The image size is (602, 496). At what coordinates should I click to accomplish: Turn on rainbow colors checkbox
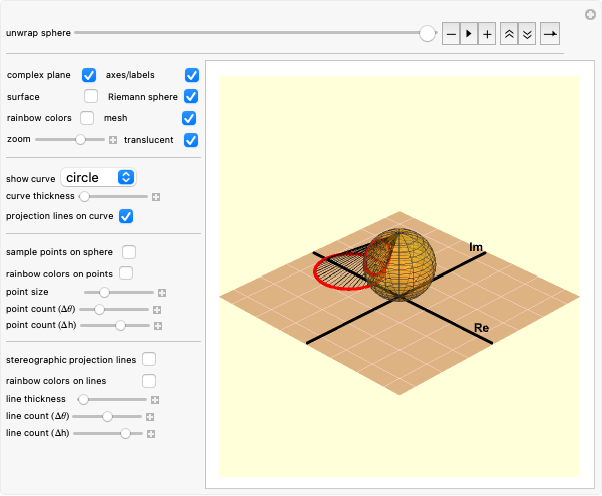coord(89,118)
